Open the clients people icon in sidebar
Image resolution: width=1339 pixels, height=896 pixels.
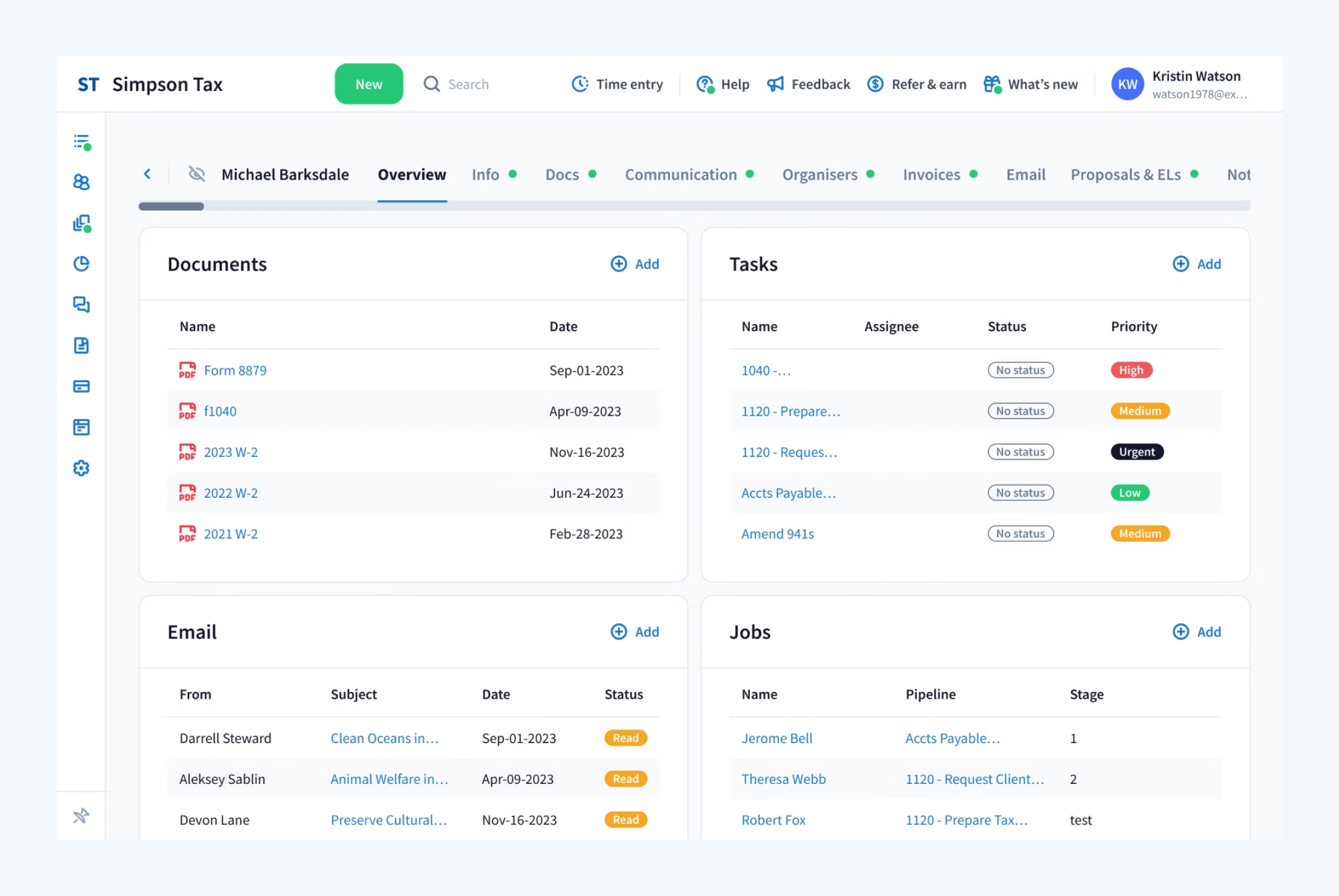pos(81,182)
